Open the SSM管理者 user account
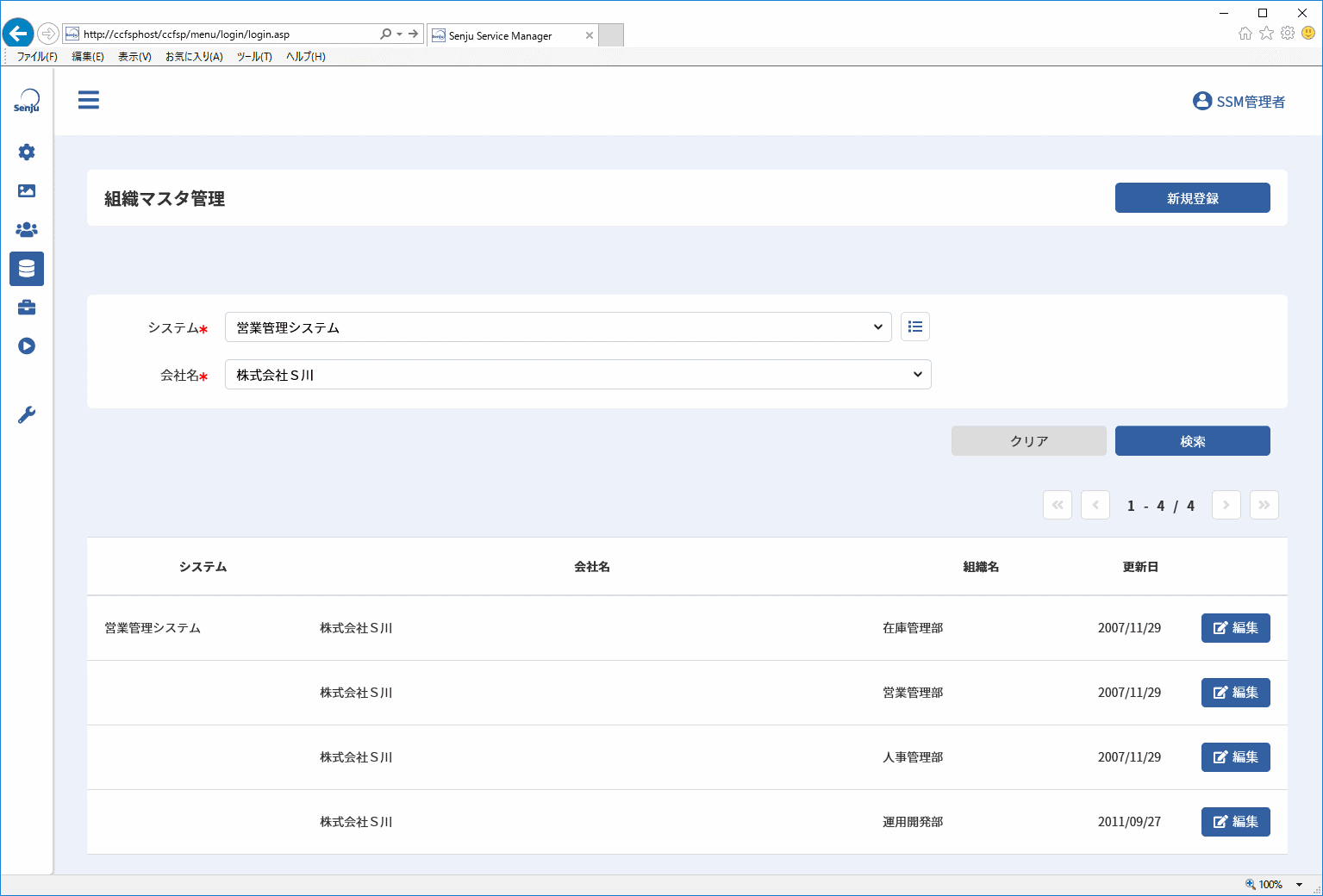 click(x=1239, y=102)
